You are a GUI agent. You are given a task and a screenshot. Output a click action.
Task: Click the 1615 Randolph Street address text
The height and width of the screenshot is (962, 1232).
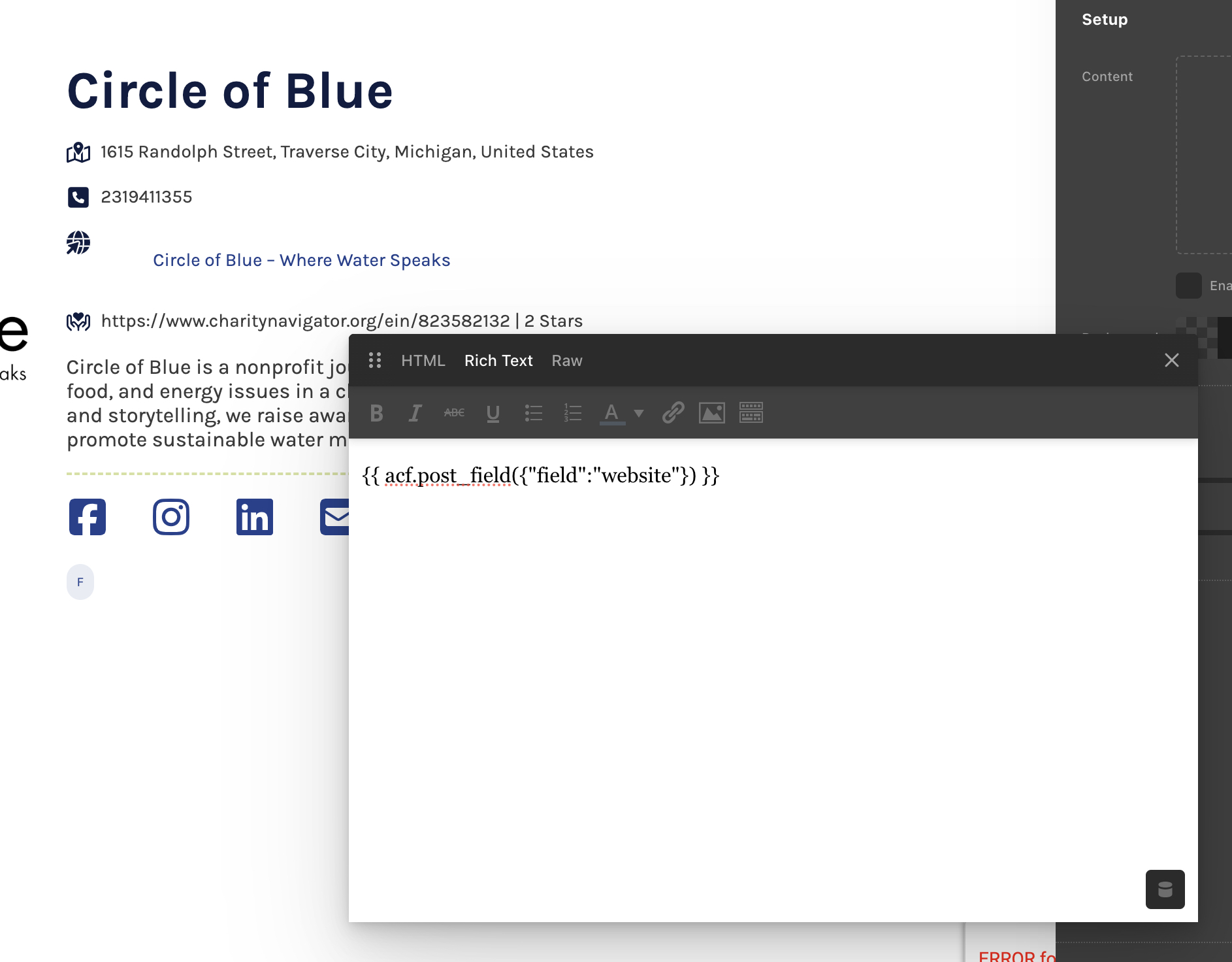[347, 152]
